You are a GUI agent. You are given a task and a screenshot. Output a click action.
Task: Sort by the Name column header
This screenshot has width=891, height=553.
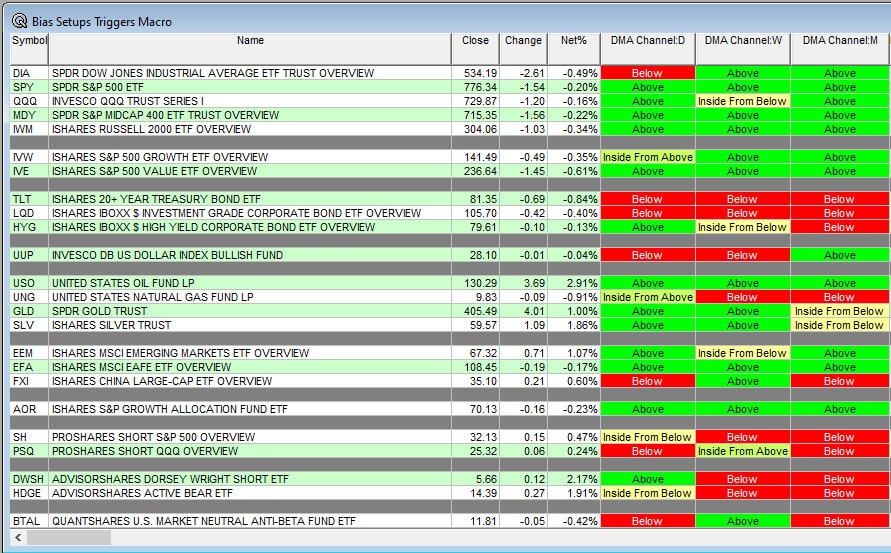[x=250, y=49]
